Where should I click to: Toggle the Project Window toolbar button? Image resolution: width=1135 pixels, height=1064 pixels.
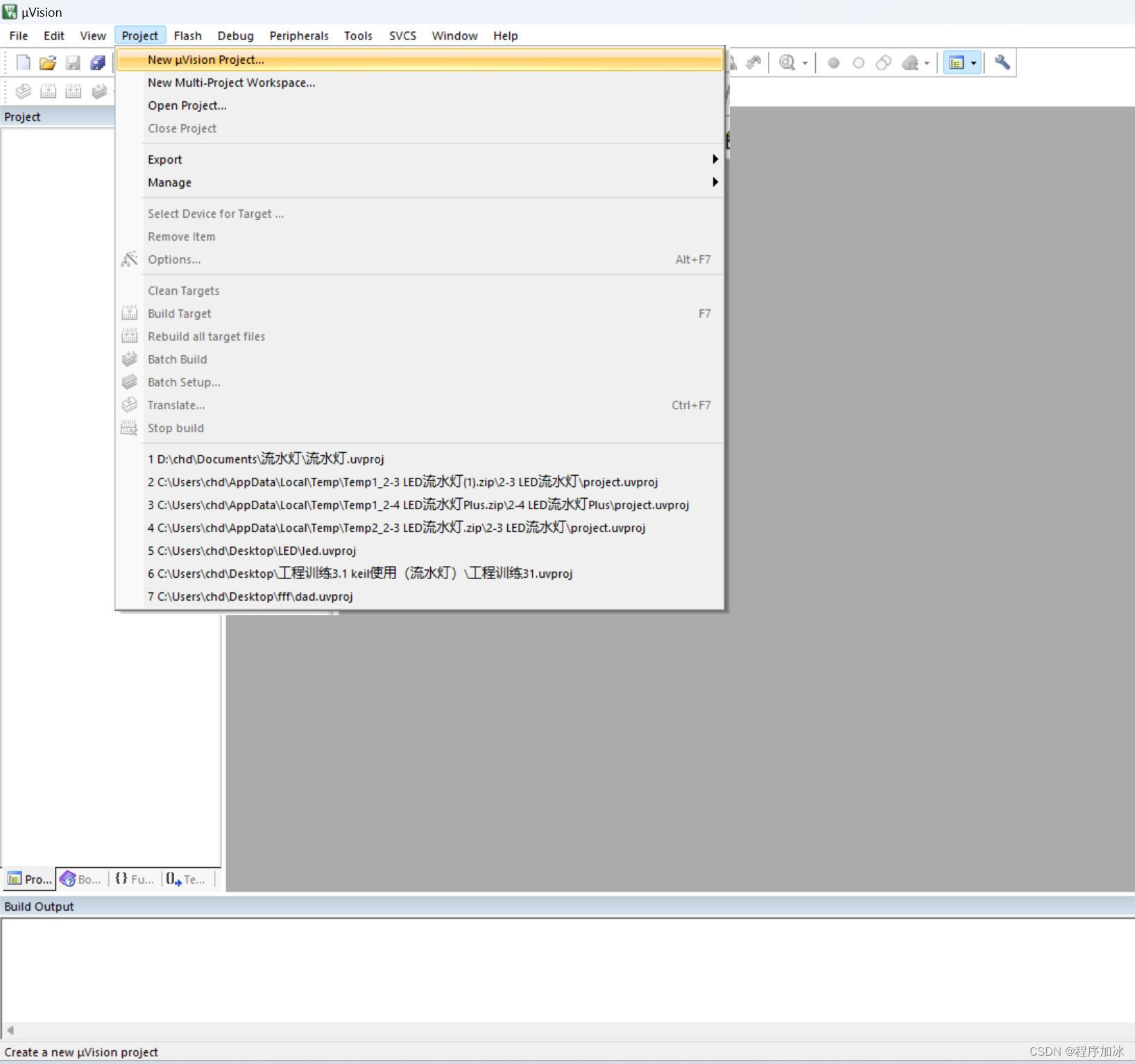(x=956, y=63)
